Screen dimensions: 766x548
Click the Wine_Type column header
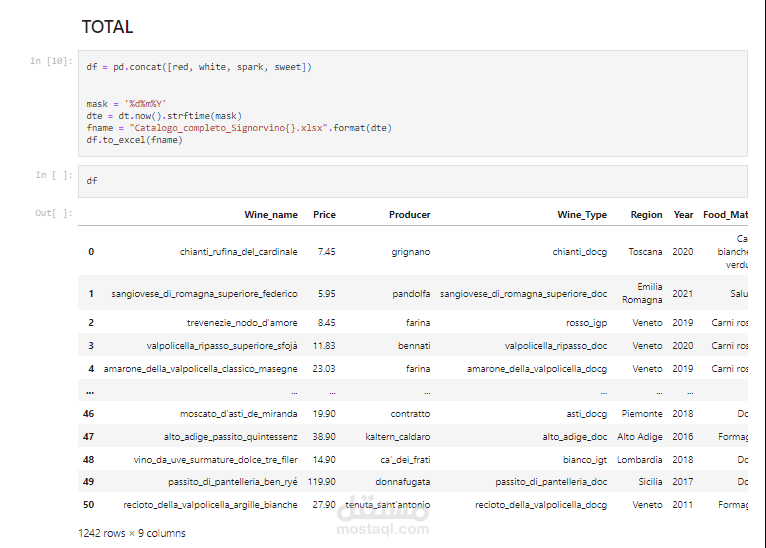(581, 215)
